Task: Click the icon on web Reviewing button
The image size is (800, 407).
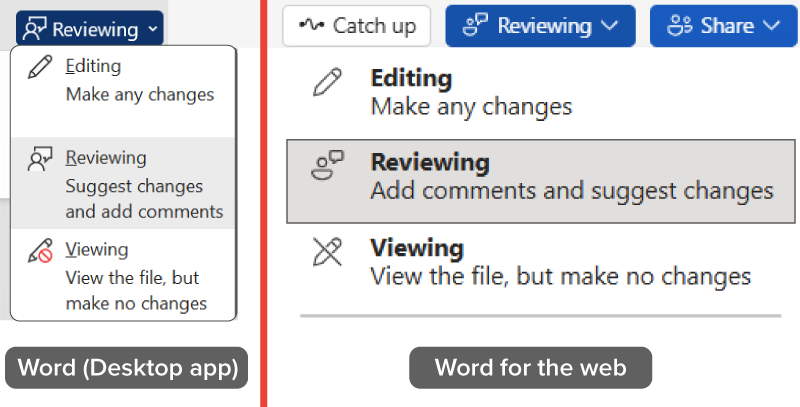Action: coord(475,24)
